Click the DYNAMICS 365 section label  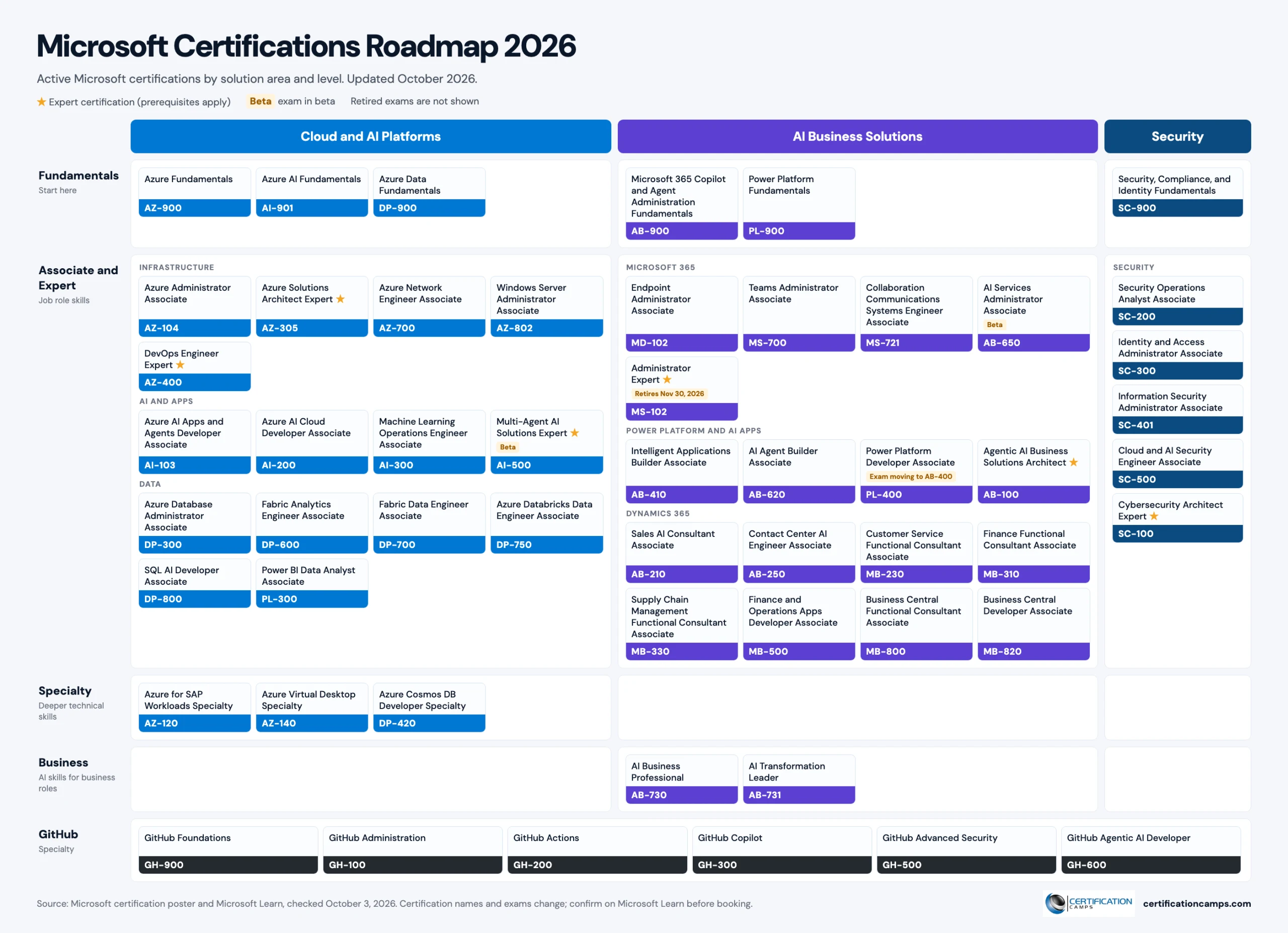point(658,513)
